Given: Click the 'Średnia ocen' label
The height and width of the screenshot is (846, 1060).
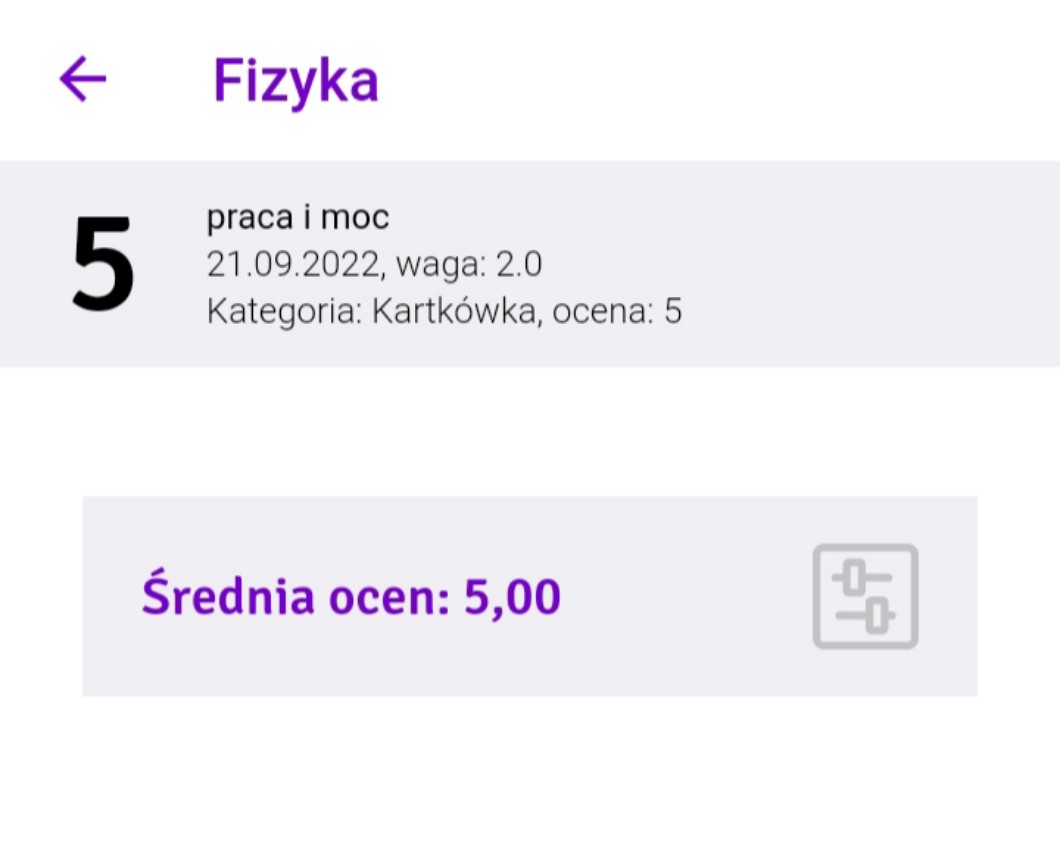Looking at the screenshot, I should 297,597.
